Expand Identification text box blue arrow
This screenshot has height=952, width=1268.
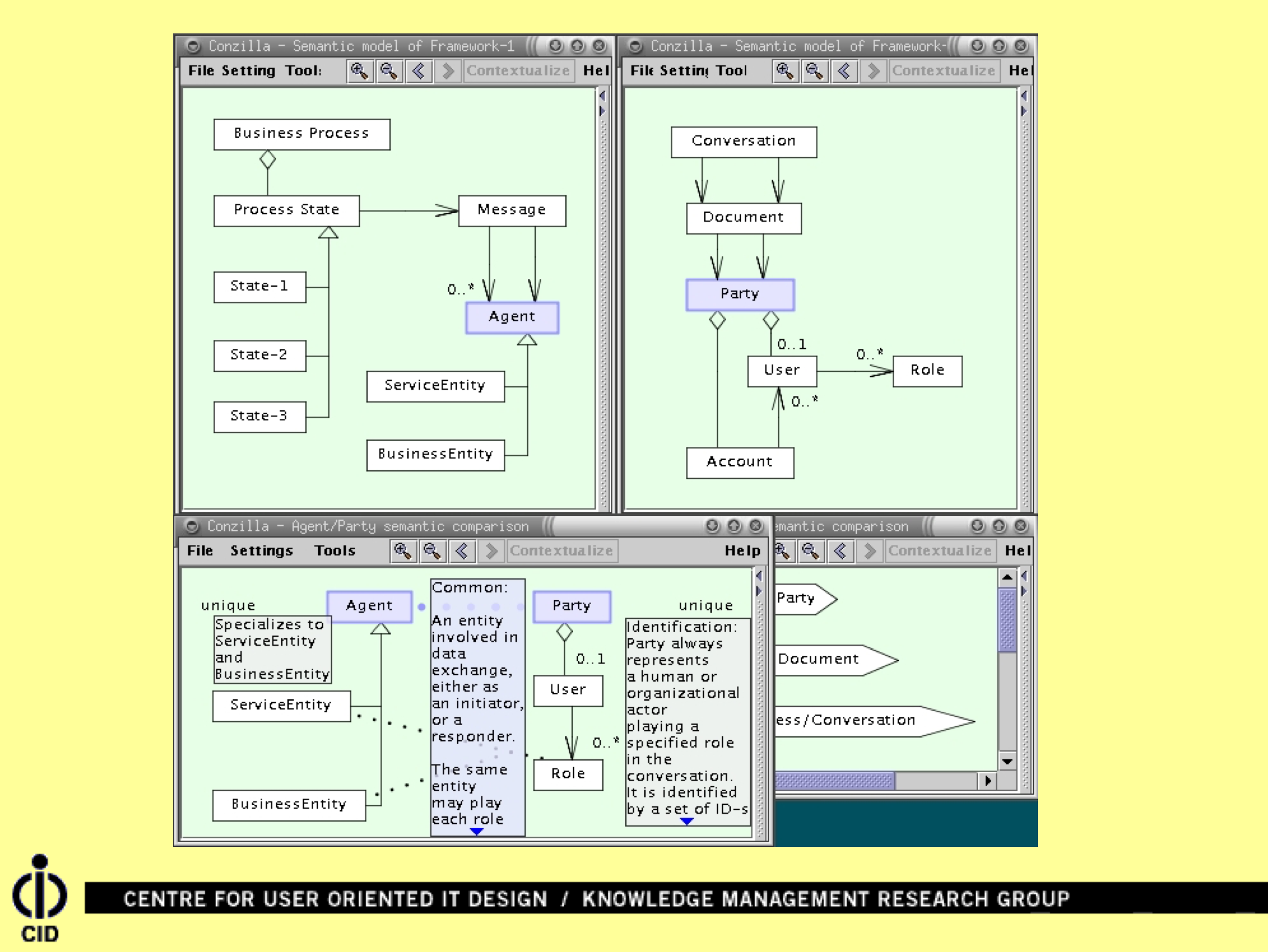[686, 821]
